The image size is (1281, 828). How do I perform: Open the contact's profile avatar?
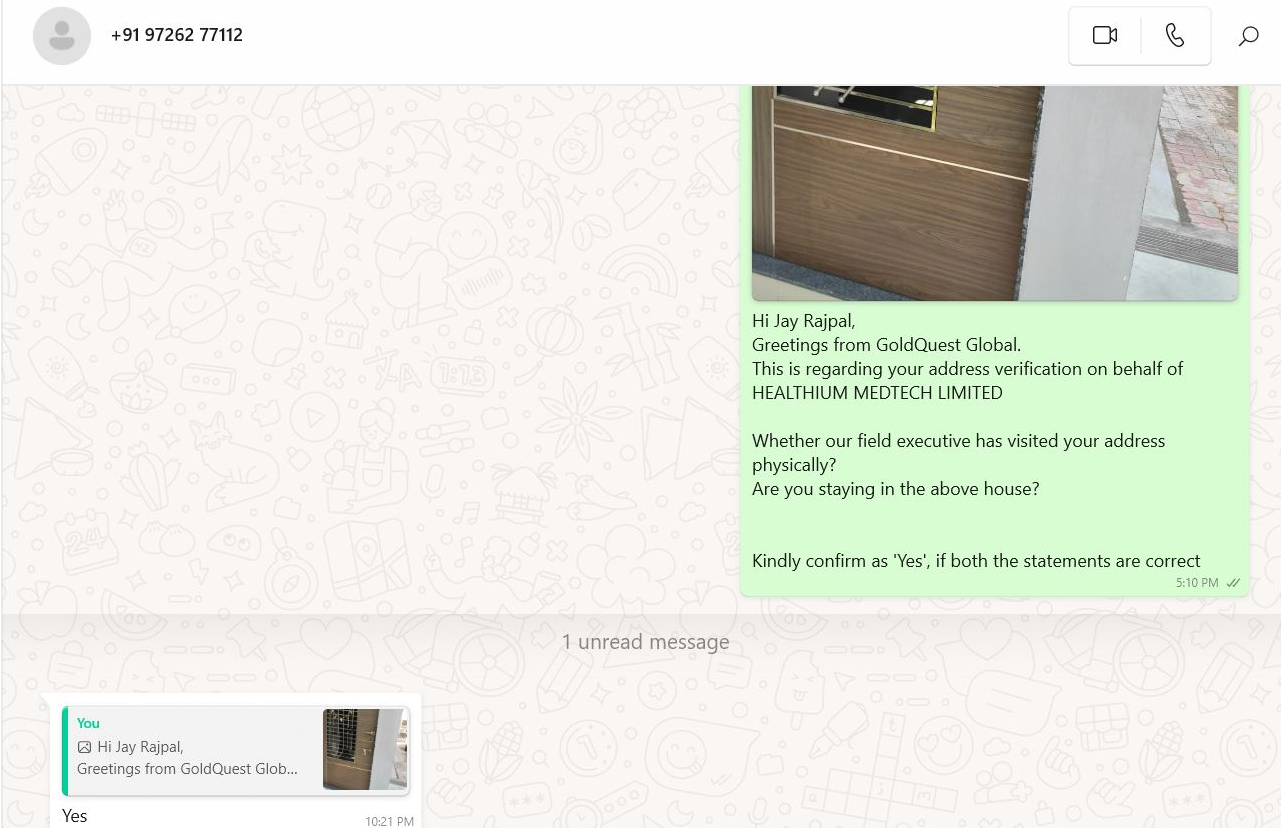(62, 36)
